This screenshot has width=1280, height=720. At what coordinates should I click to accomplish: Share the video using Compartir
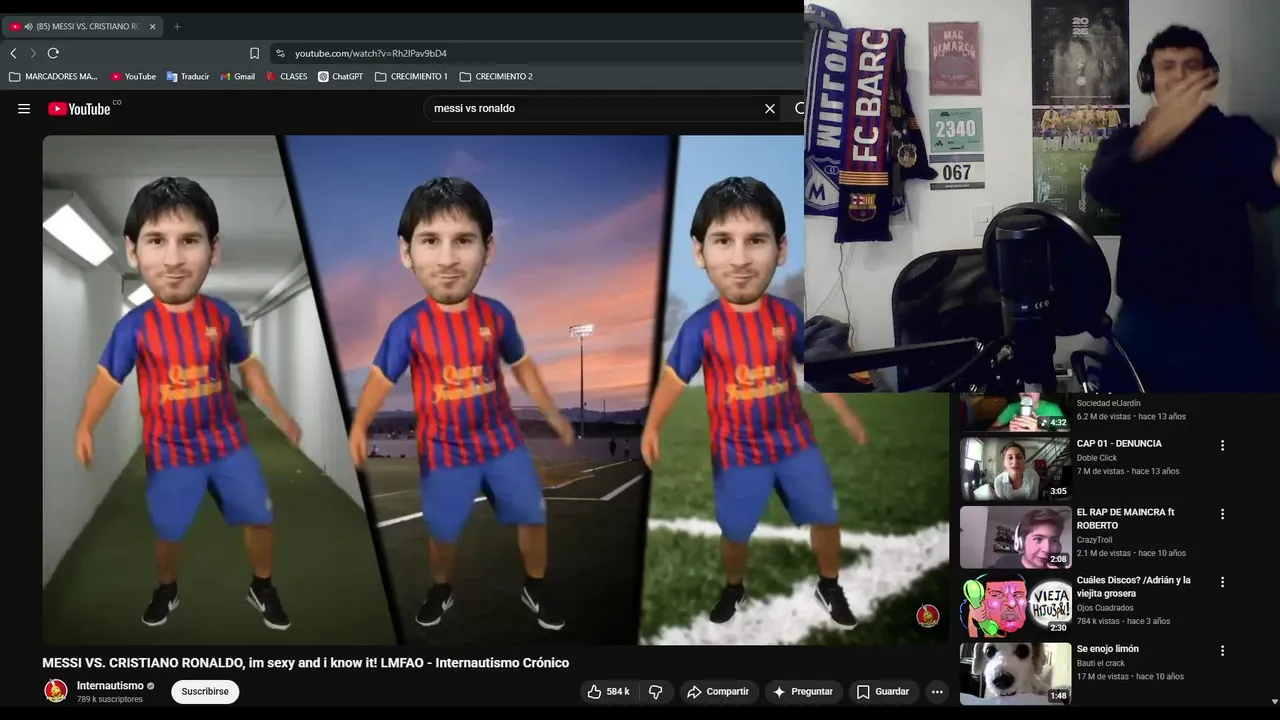pos(718,691)
